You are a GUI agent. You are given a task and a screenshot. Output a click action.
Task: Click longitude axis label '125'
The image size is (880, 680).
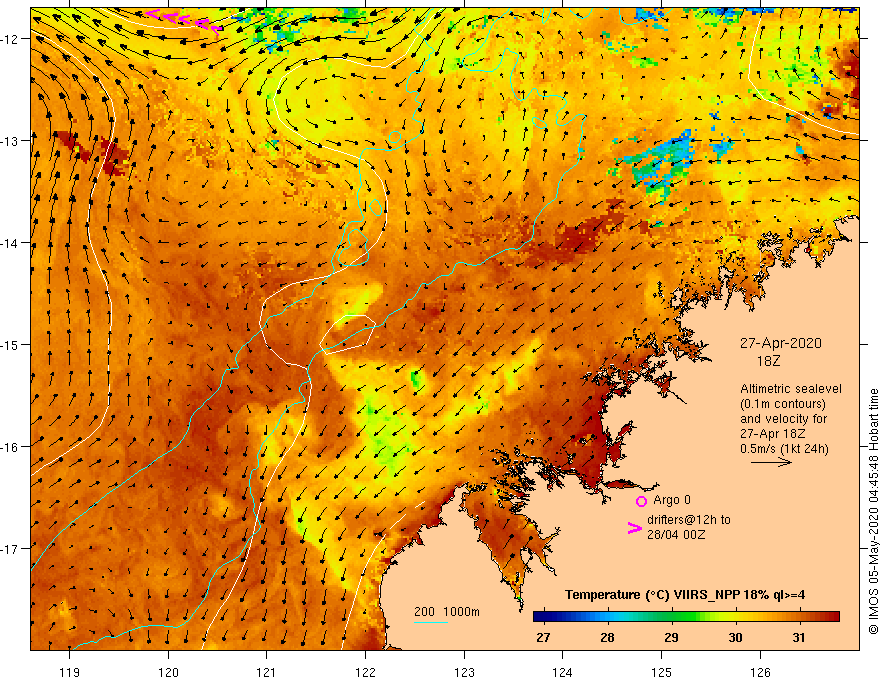pyautogui.click(x=662, y=672)
